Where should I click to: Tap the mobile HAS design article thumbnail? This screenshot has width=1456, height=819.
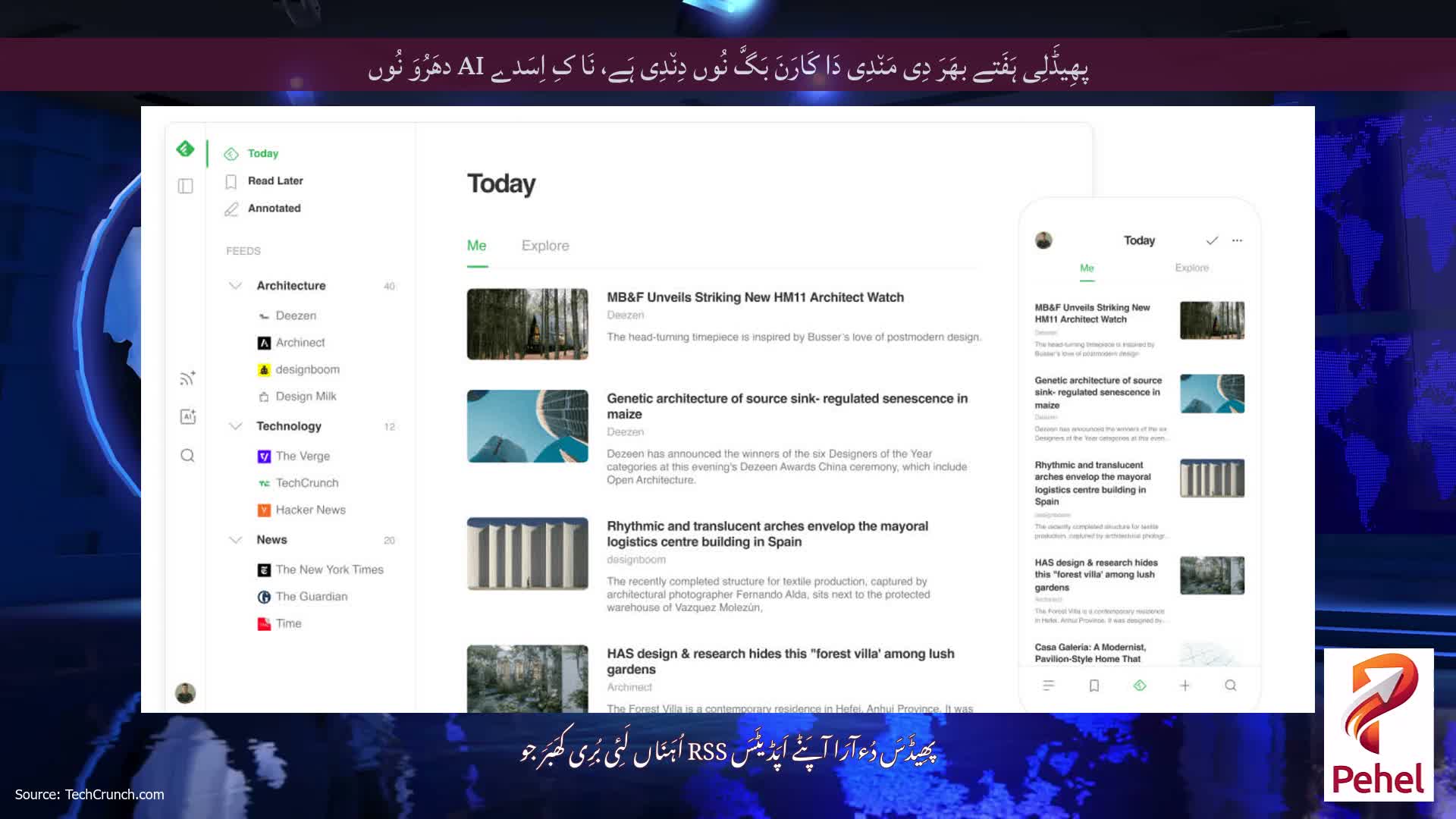[1212, 576]
